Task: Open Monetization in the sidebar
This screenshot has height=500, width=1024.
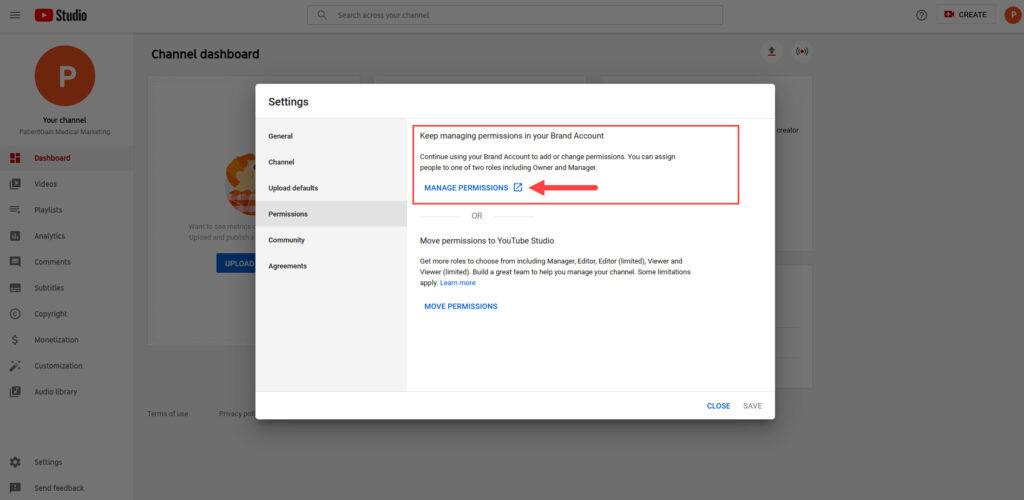Action: tap(56, 340)
